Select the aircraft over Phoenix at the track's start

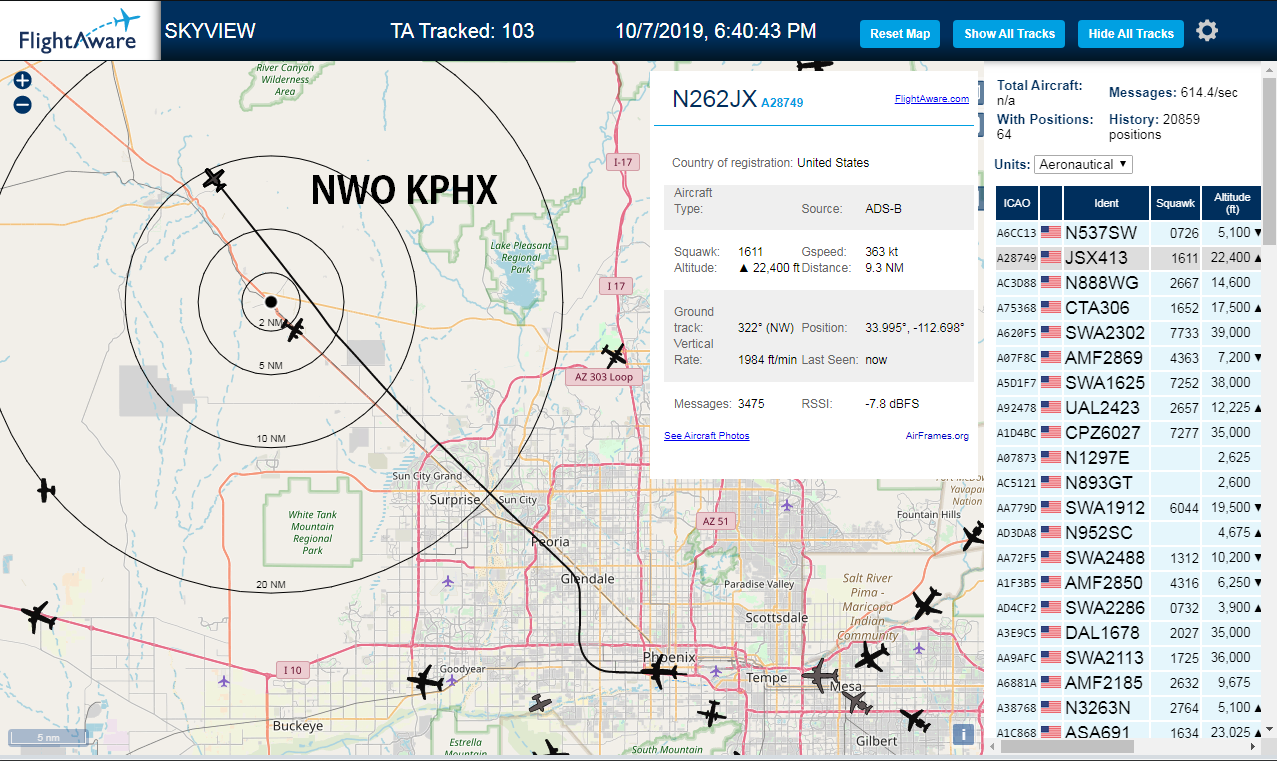tap(662, 673)
